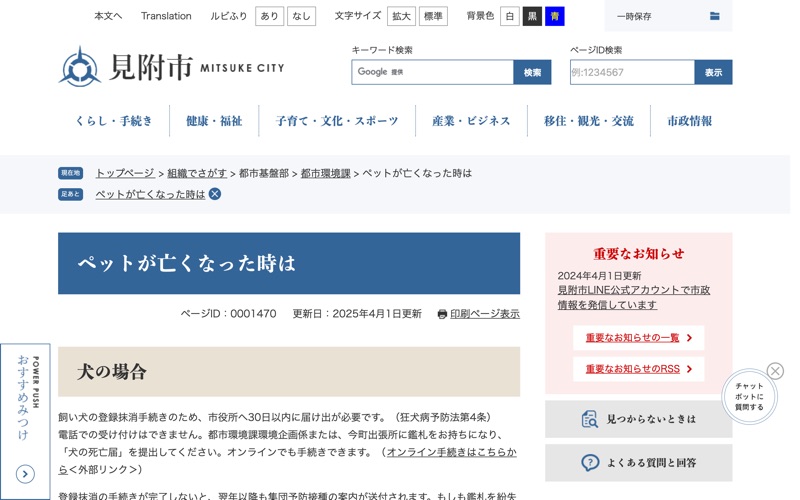The image size is (800, 500).
Task: Click the 足あと history badge
Action: (70, 194)
